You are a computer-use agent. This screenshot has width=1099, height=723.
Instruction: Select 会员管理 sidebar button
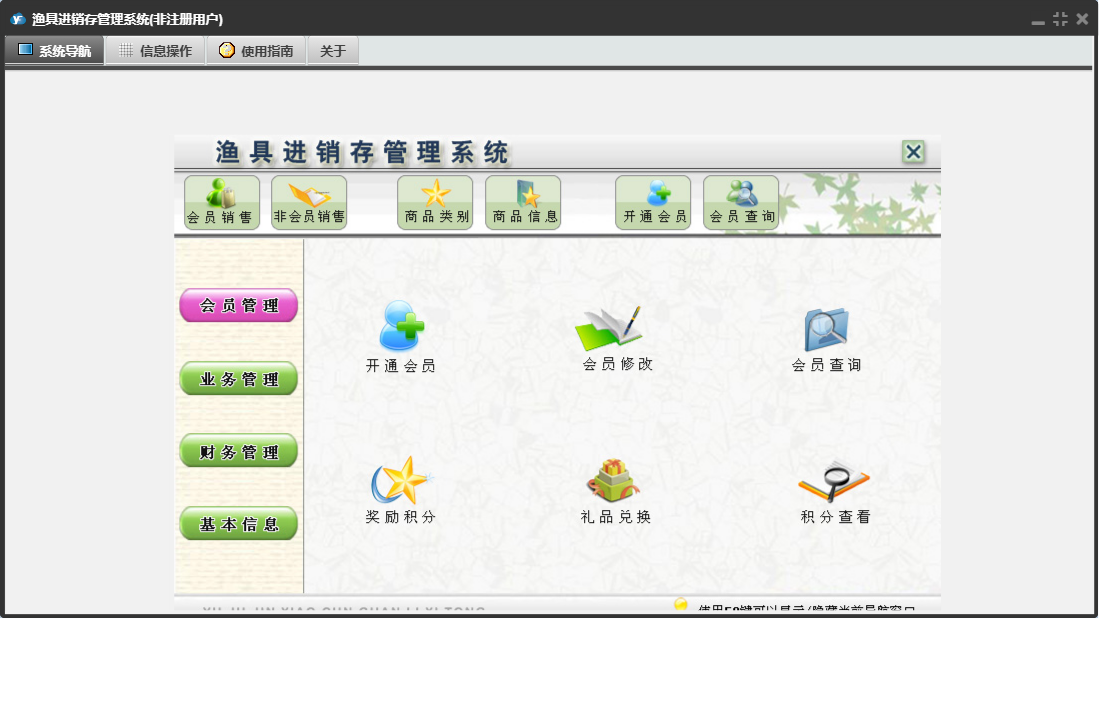tap(238, 305)
